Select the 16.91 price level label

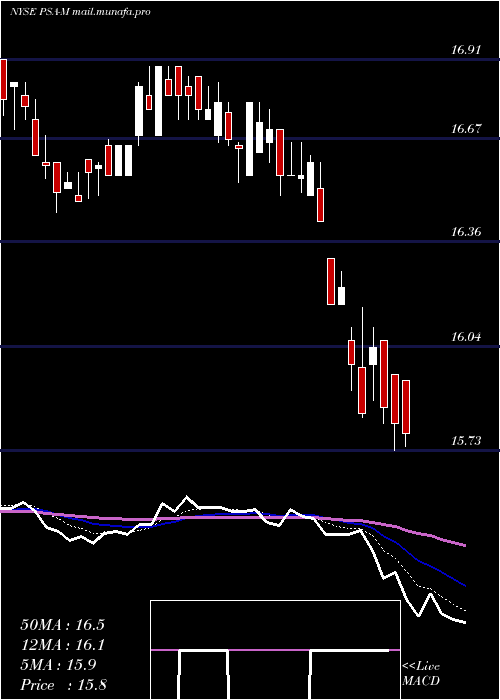[466, 50]
